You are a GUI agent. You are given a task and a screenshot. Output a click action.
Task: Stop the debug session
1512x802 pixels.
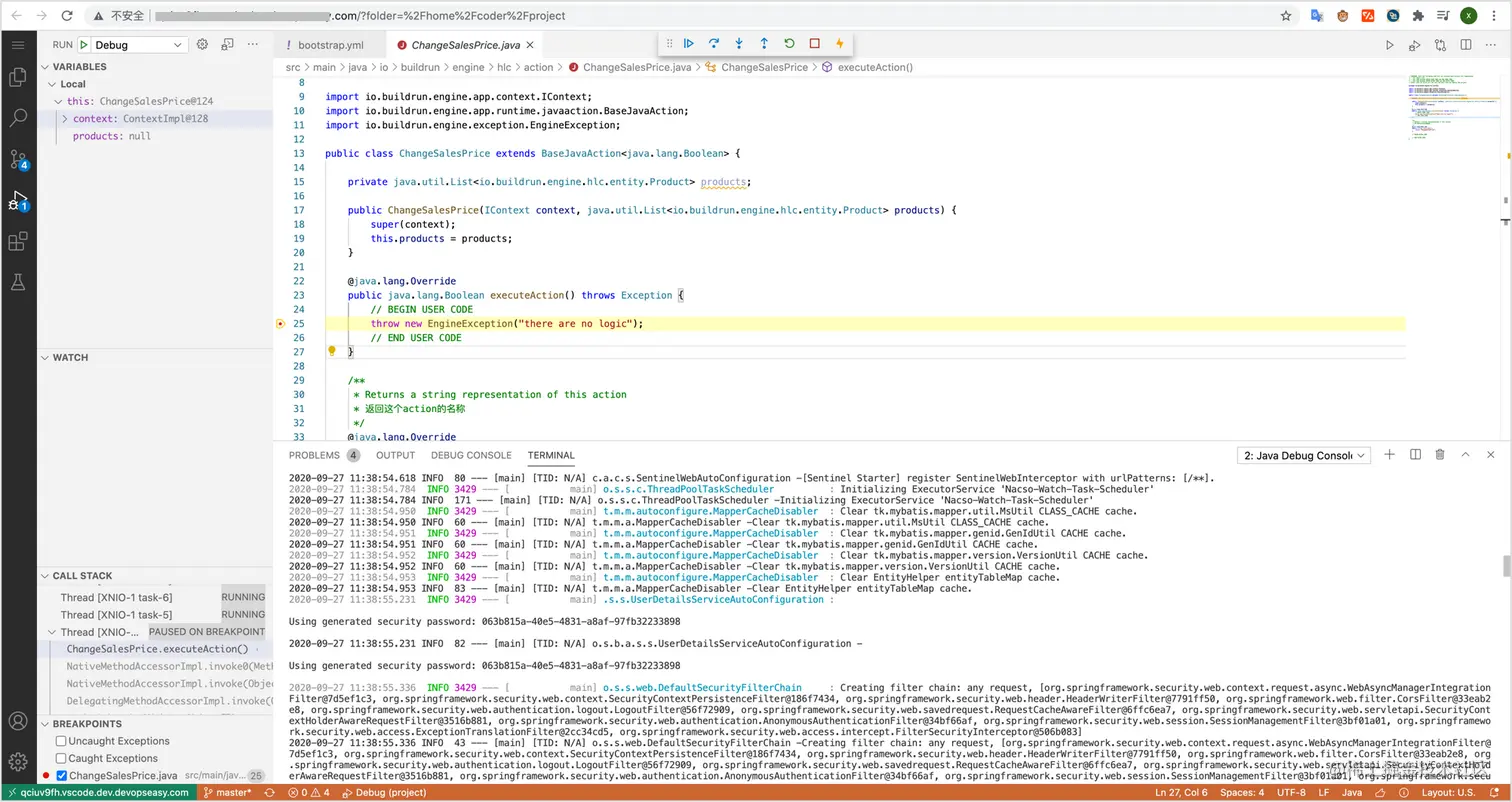(x=814, y=43)
